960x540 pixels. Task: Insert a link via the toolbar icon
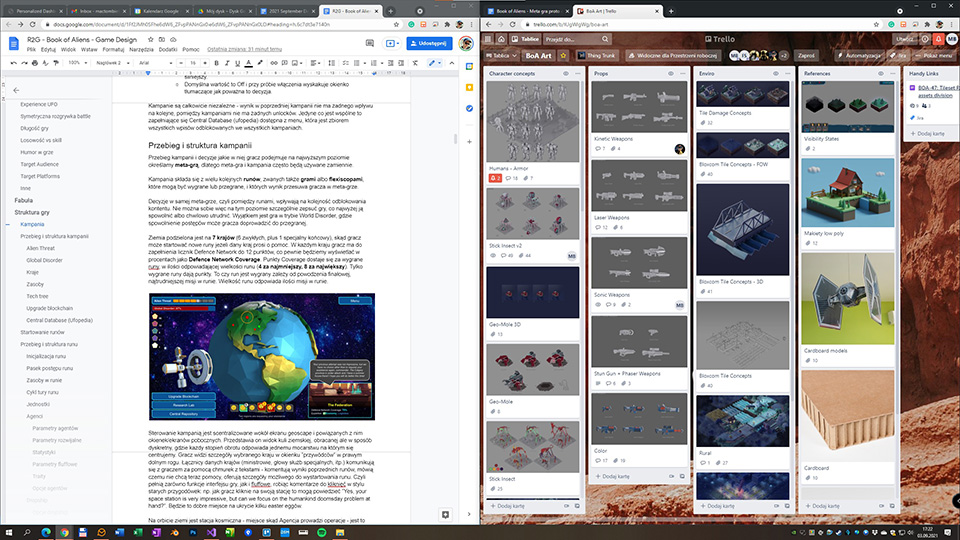(x=274, y=63)
